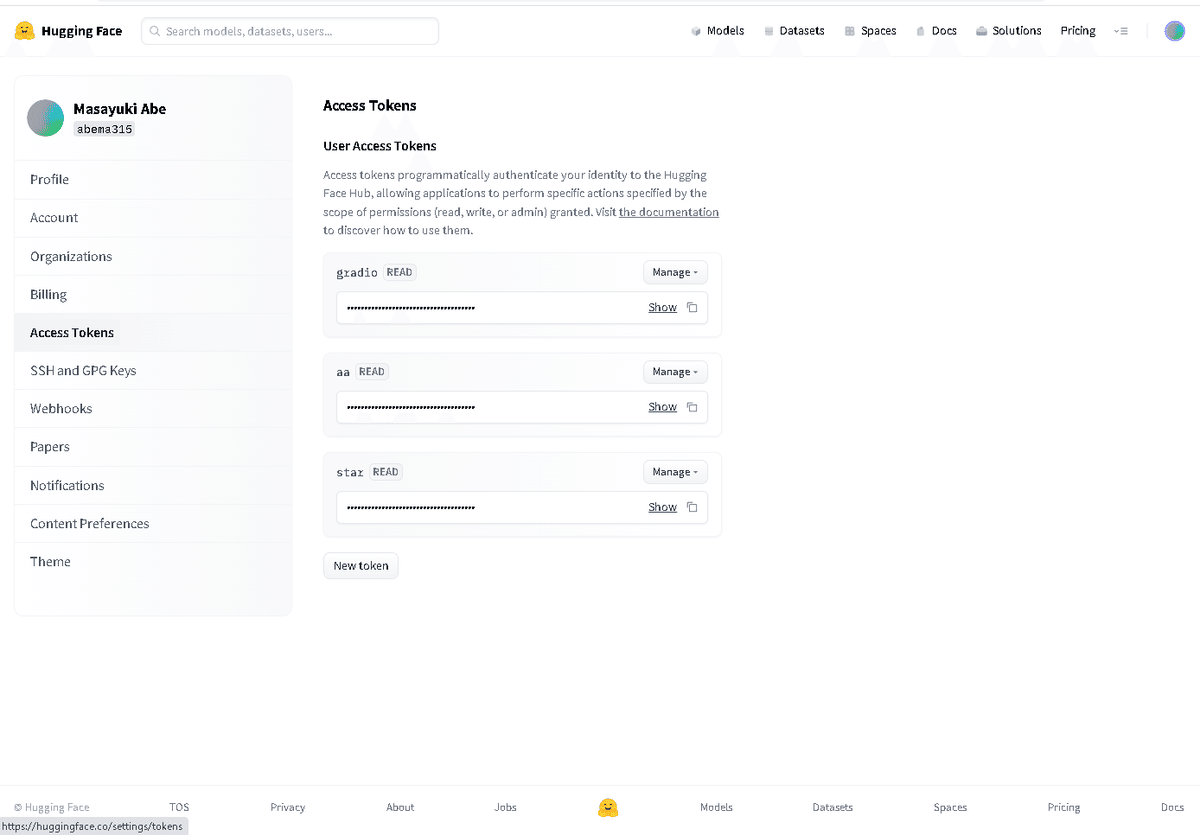The width and height of the screenshot is (1200, 835).
Task: Create a new token with the New token button
Action: point(360,565)
